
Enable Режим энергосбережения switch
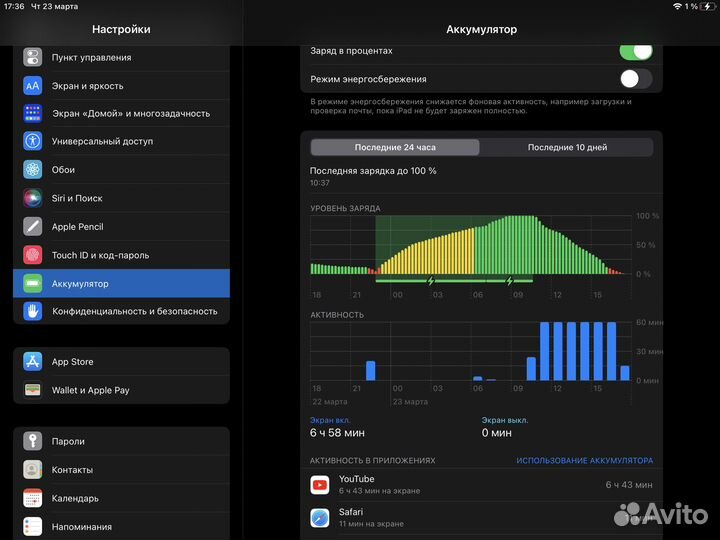coord(635,79)
